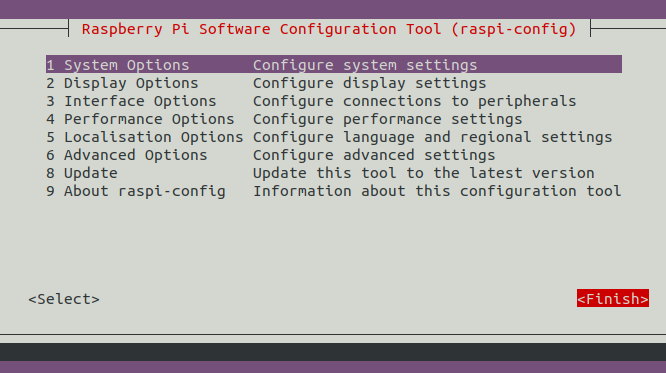This screenshot has width=666, height=373.
Task: Click 'Information about this configuration tool' text
Action: [x=437, y=191]
